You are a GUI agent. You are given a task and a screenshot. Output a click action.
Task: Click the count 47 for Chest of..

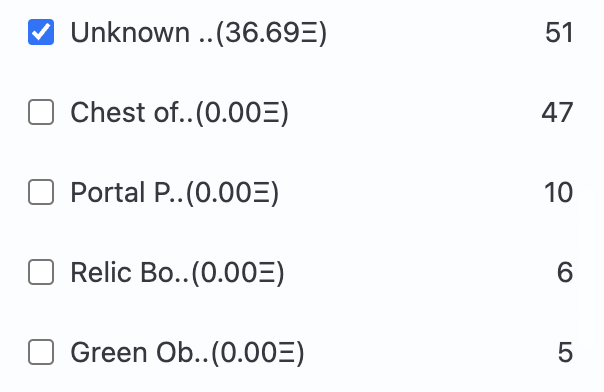click(557, 112)
